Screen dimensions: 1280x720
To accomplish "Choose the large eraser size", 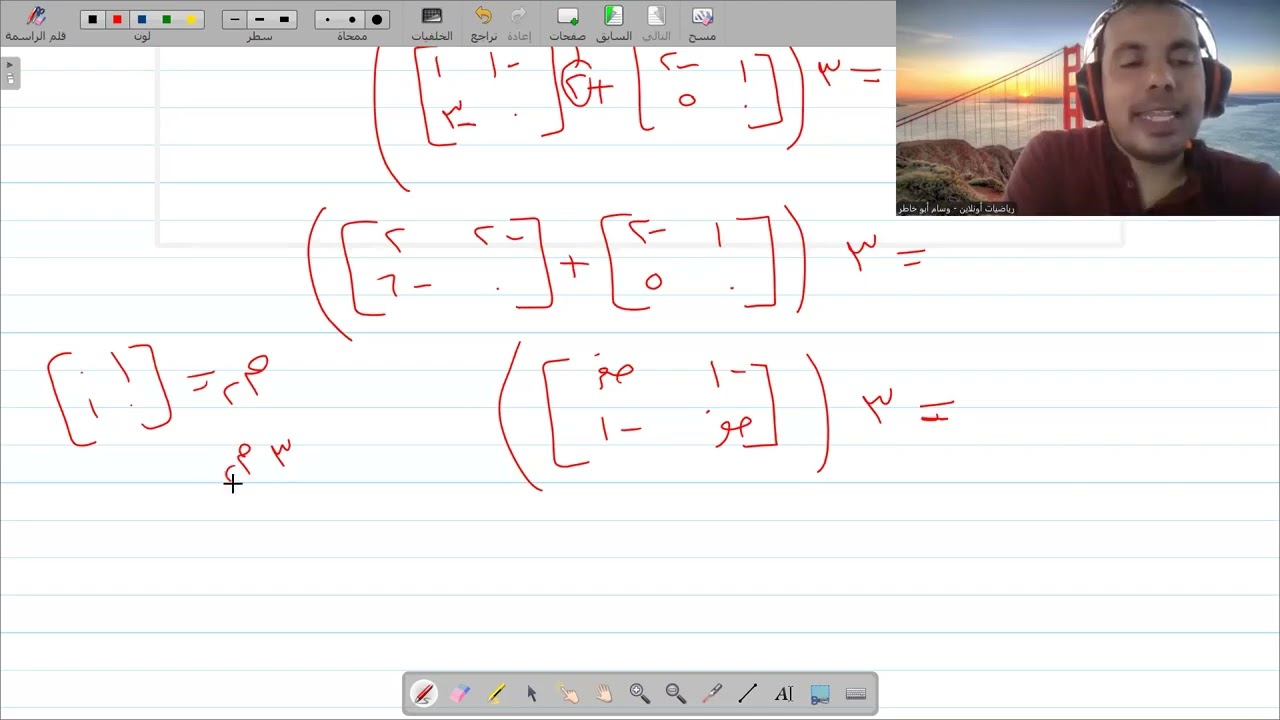I will click(377, 19).
